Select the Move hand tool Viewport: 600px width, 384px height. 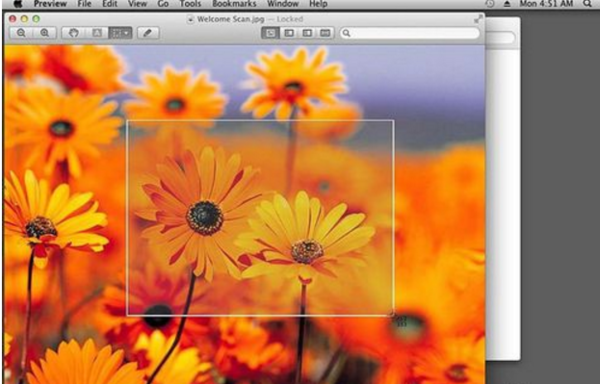tap(73, 33)
